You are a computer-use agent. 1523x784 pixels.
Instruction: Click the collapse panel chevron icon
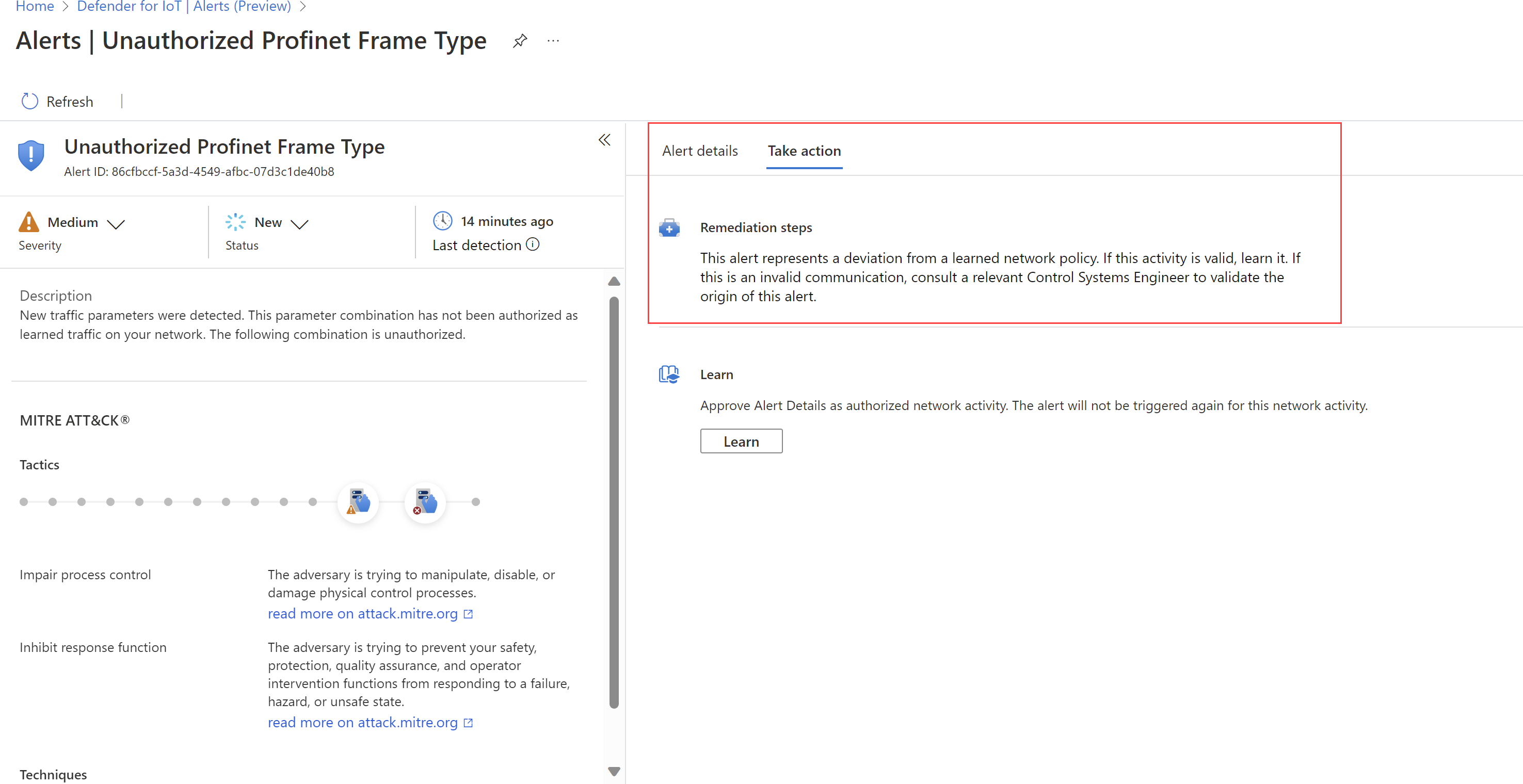(604, 140)
